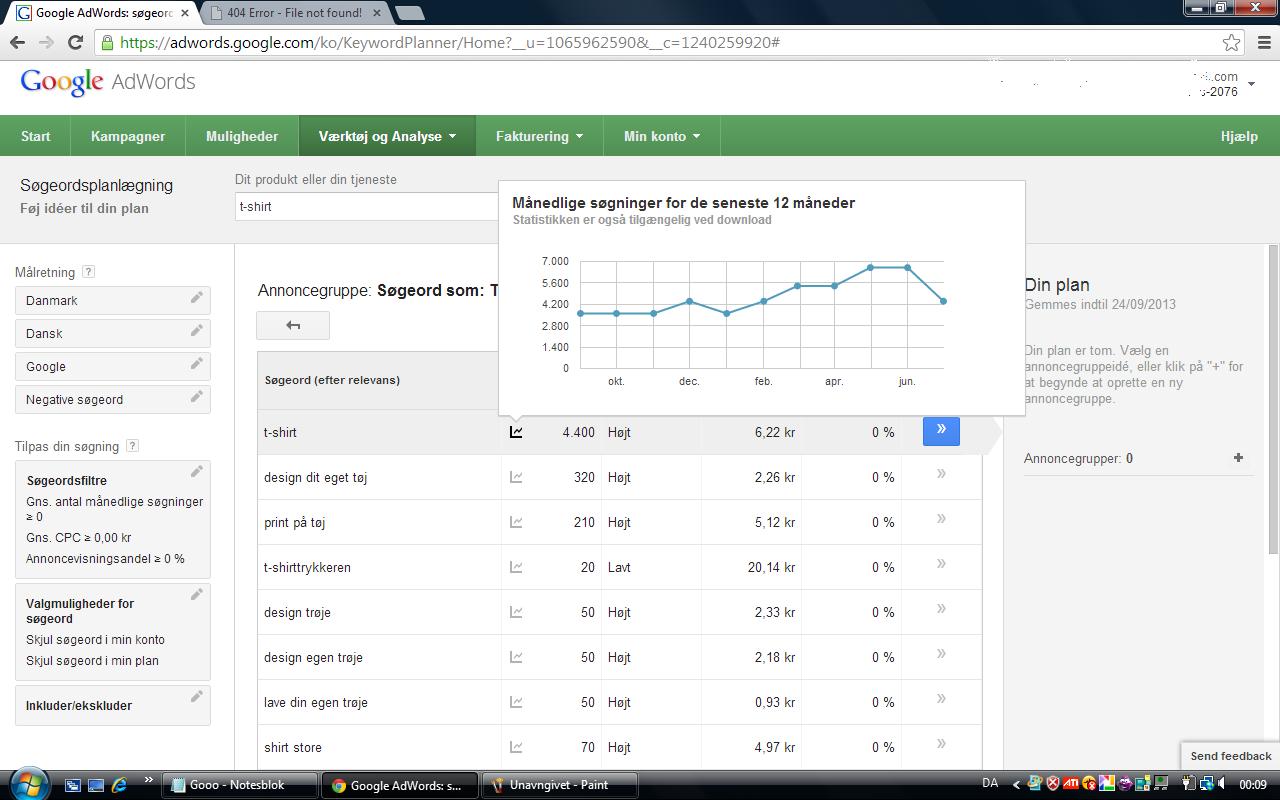The image size is (1280, 800).
Task: Click the jun. data point on chart
Action: 907,268
